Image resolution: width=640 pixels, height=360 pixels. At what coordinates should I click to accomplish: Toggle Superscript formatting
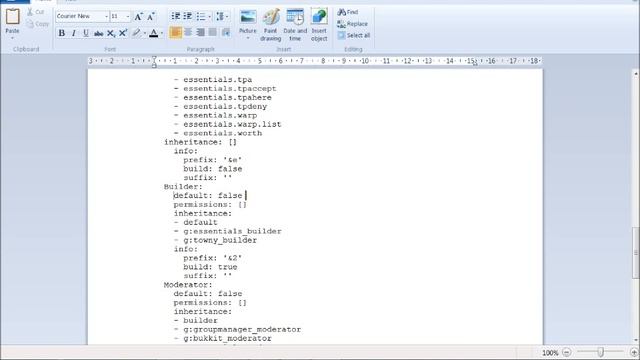tap(123, 33)
